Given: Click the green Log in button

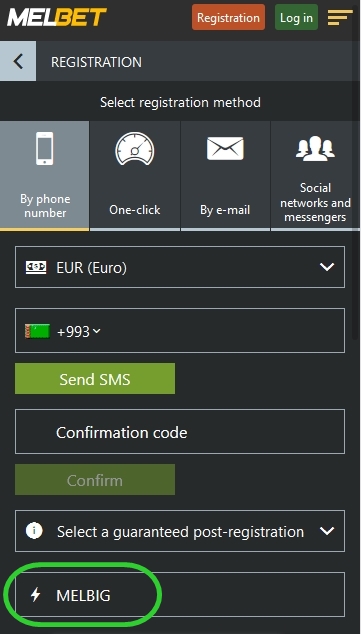Looking at the screenshot, I should point(296,17).
